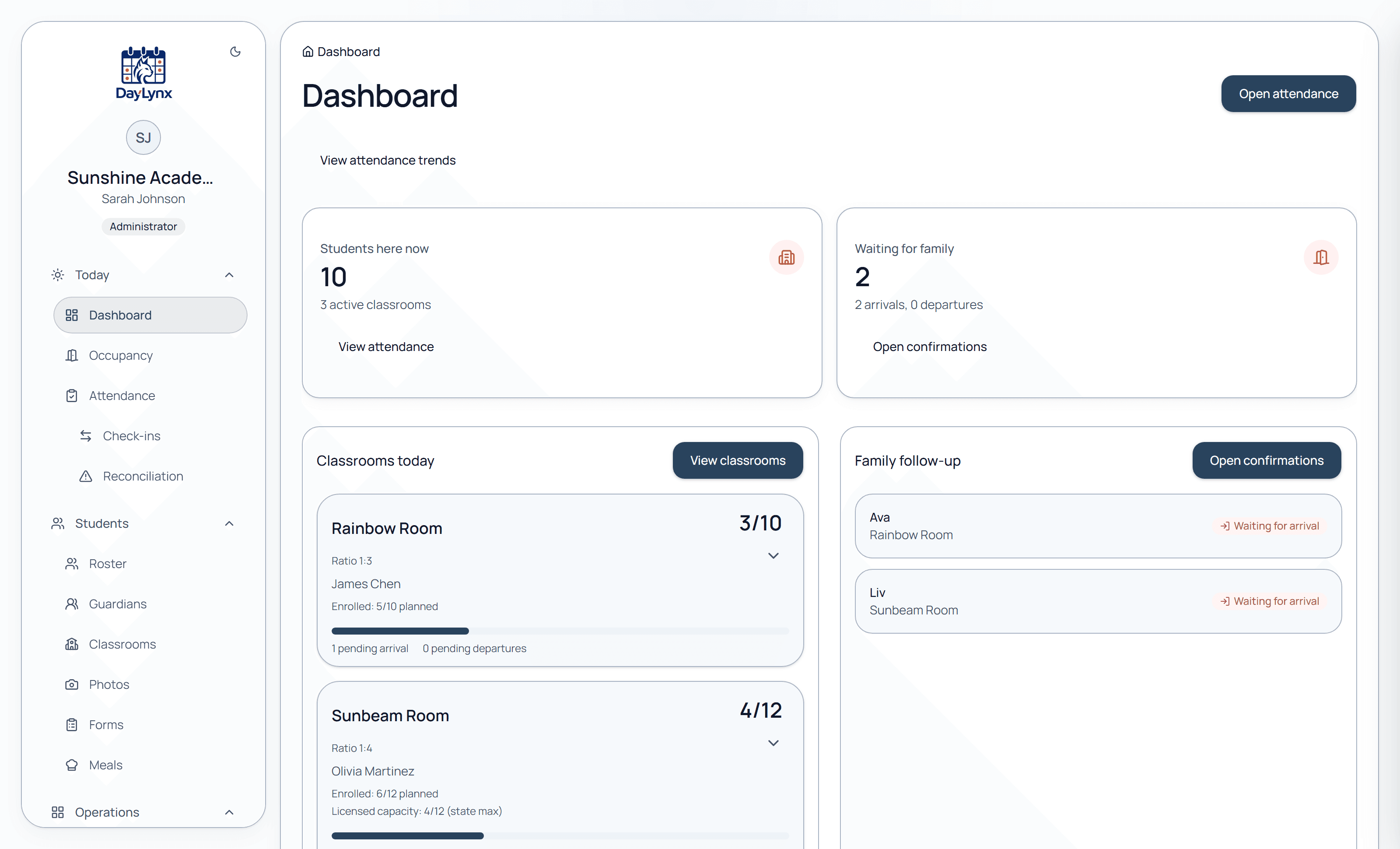Click the Administrator role badge

point(143,227)
